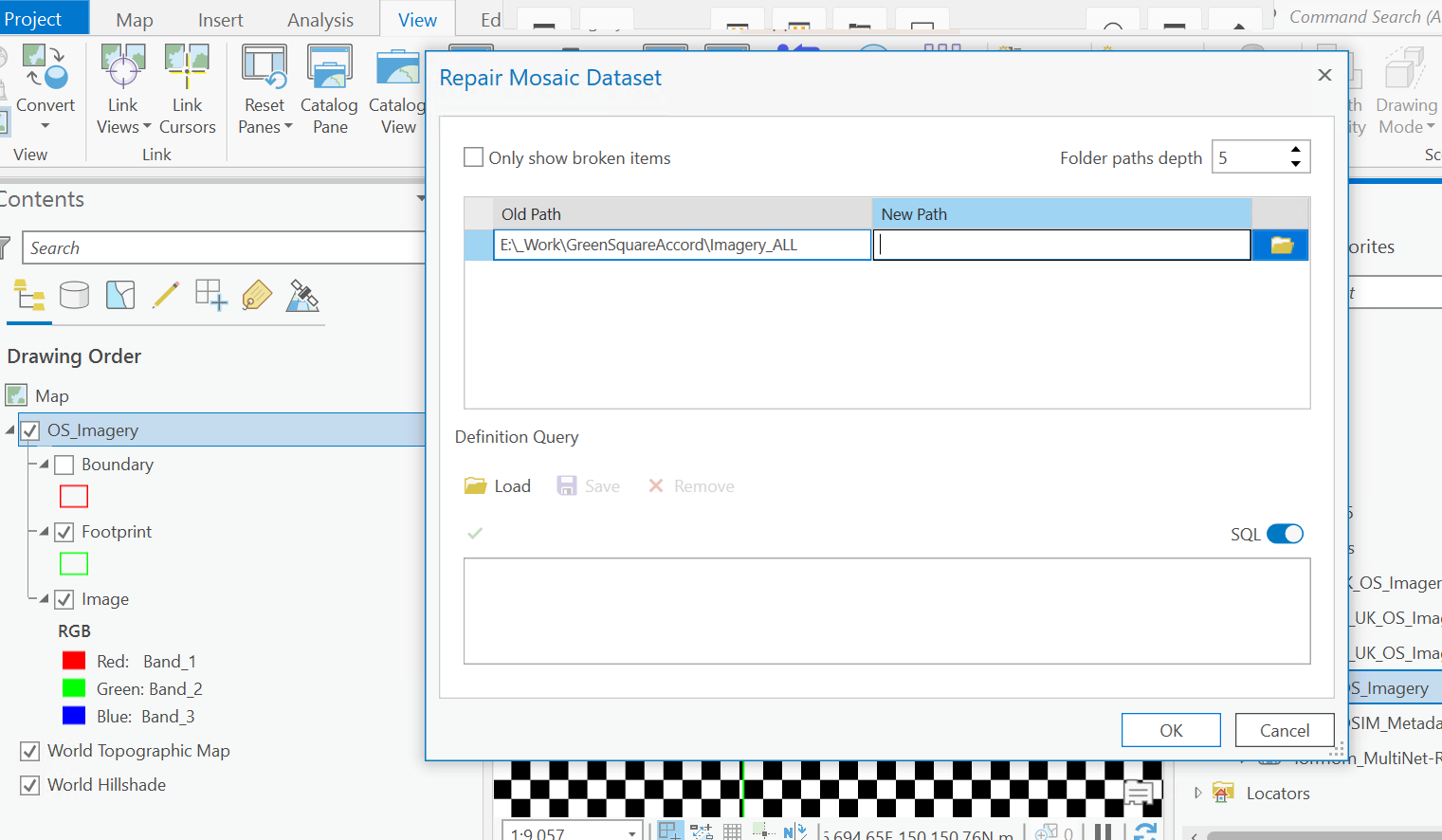Collapse the OS_Imagery layer group

click(10, 430)
